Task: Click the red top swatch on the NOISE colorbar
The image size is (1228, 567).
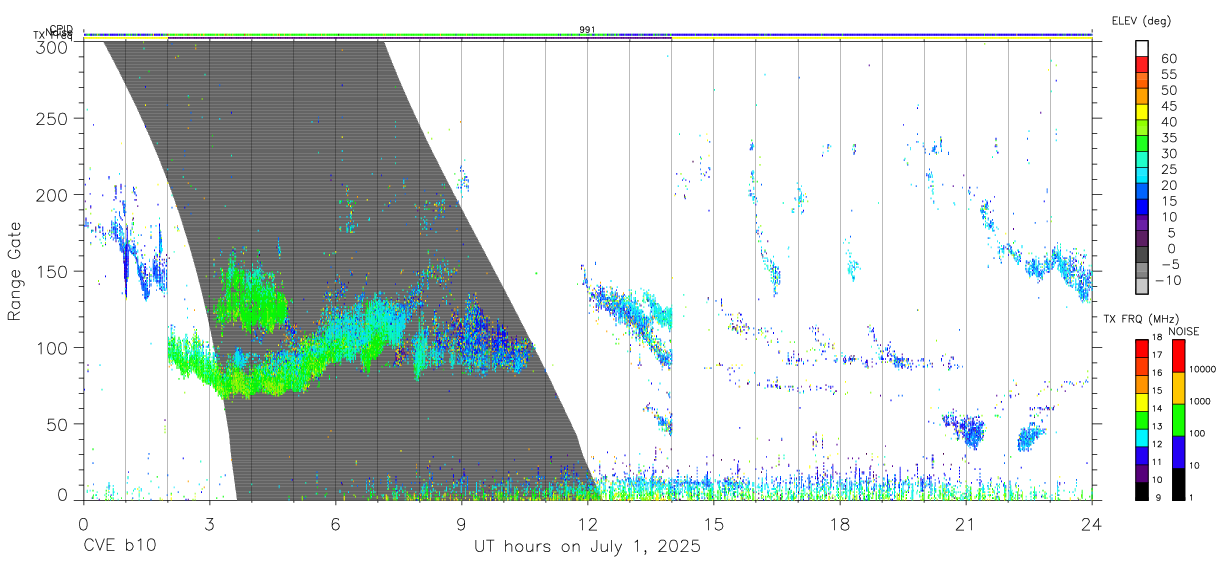Action: pos(1178,356)
